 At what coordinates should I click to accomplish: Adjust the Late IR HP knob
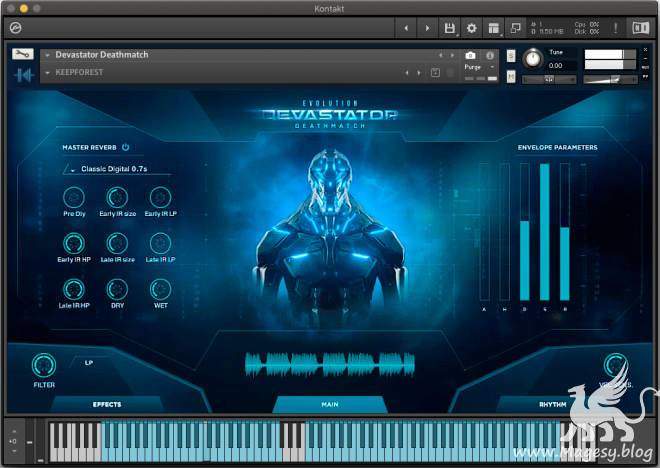(x=74, y=289)
